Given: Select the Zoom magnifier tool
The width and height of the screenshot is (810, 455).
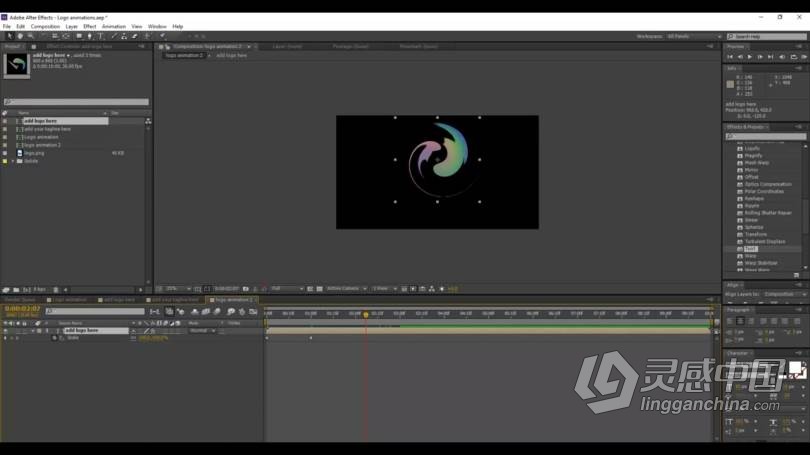Looking at the screenshot, I should pyautogui.click(x=30, y=36).
